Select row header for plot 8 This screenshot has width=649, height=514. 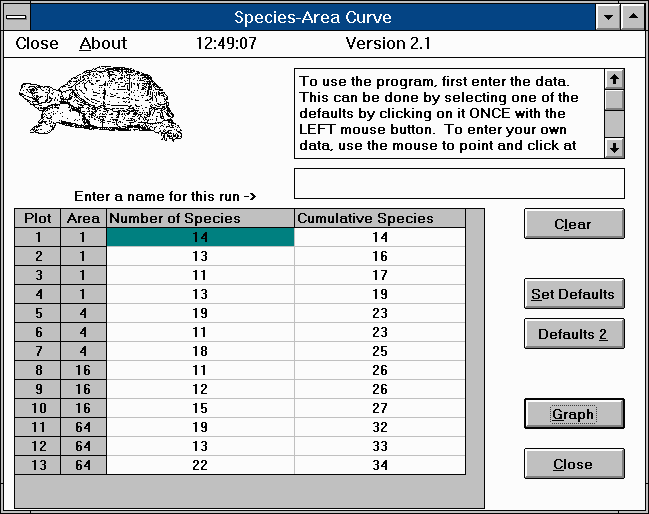38,370
